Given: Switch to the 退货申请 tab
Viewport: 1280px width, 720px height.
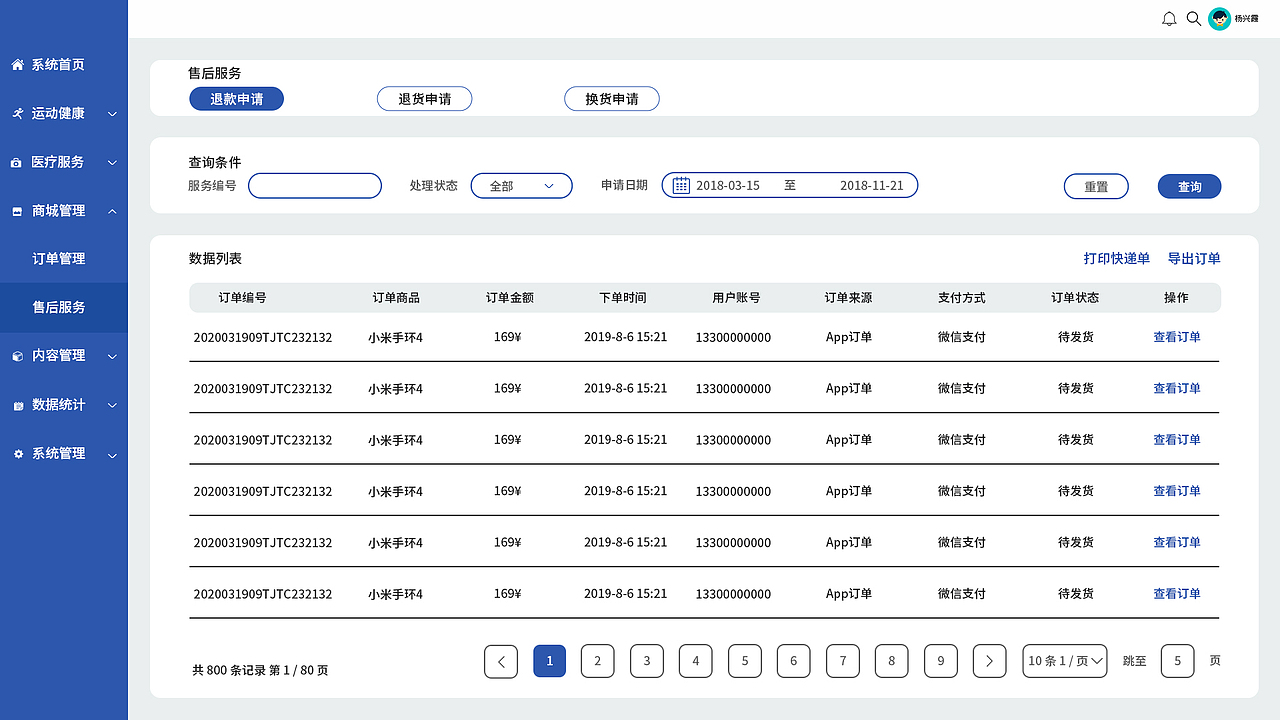Looking at the screenshot, I should 424,98.
